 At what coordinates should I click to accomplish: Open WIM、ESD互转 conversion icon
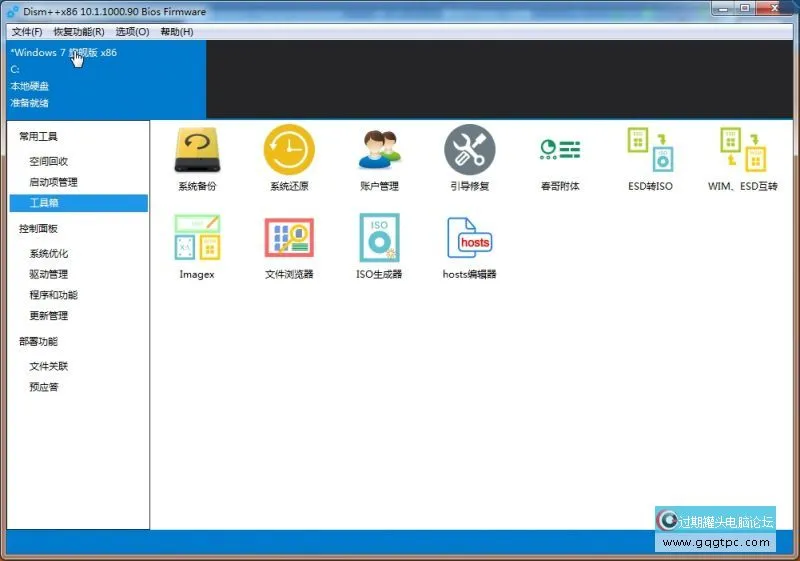coord(742,150)
